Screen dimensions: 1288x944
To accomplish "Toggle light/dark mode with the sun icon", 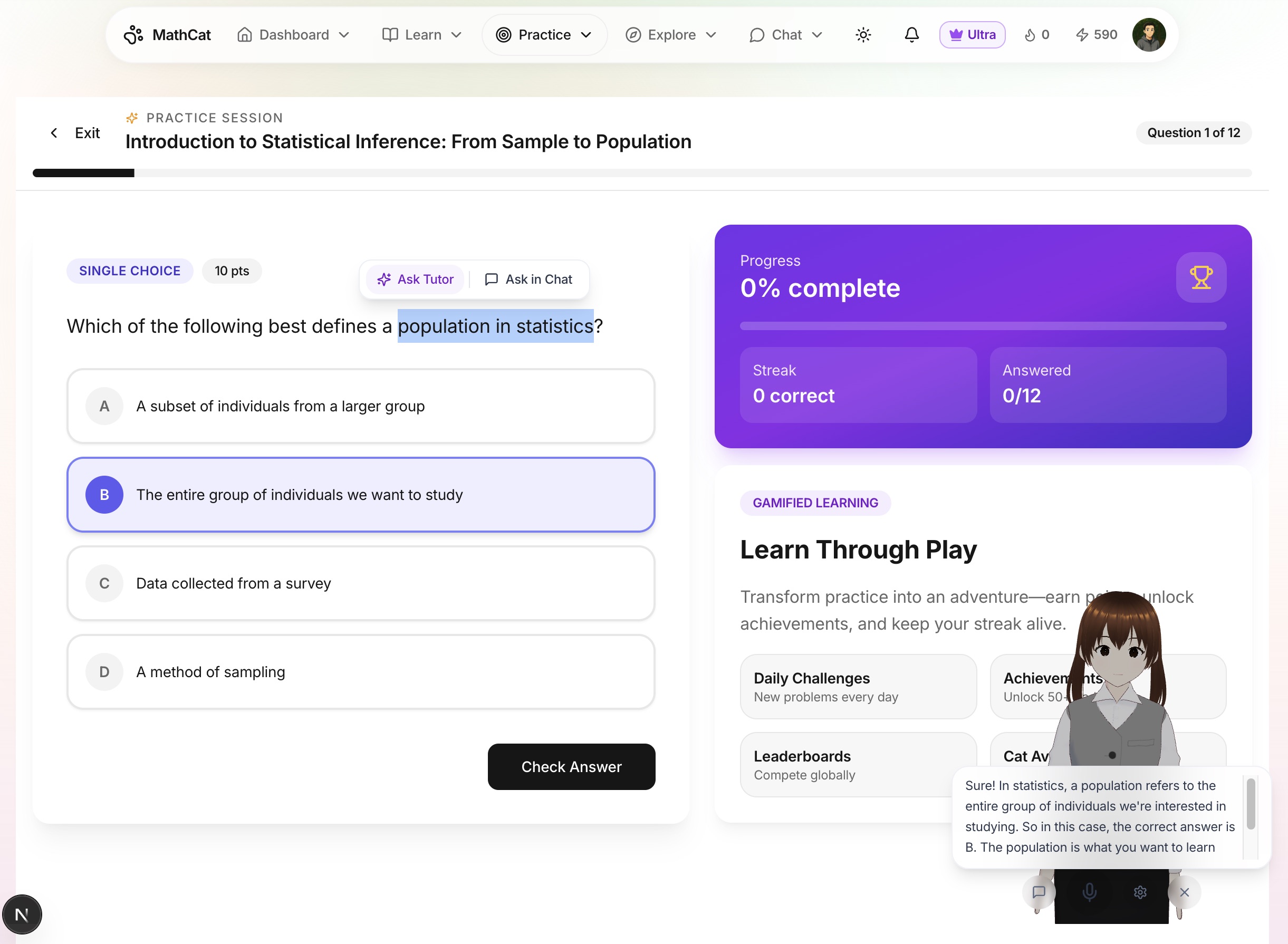I will pyautogui.click(x=863, y=34).
